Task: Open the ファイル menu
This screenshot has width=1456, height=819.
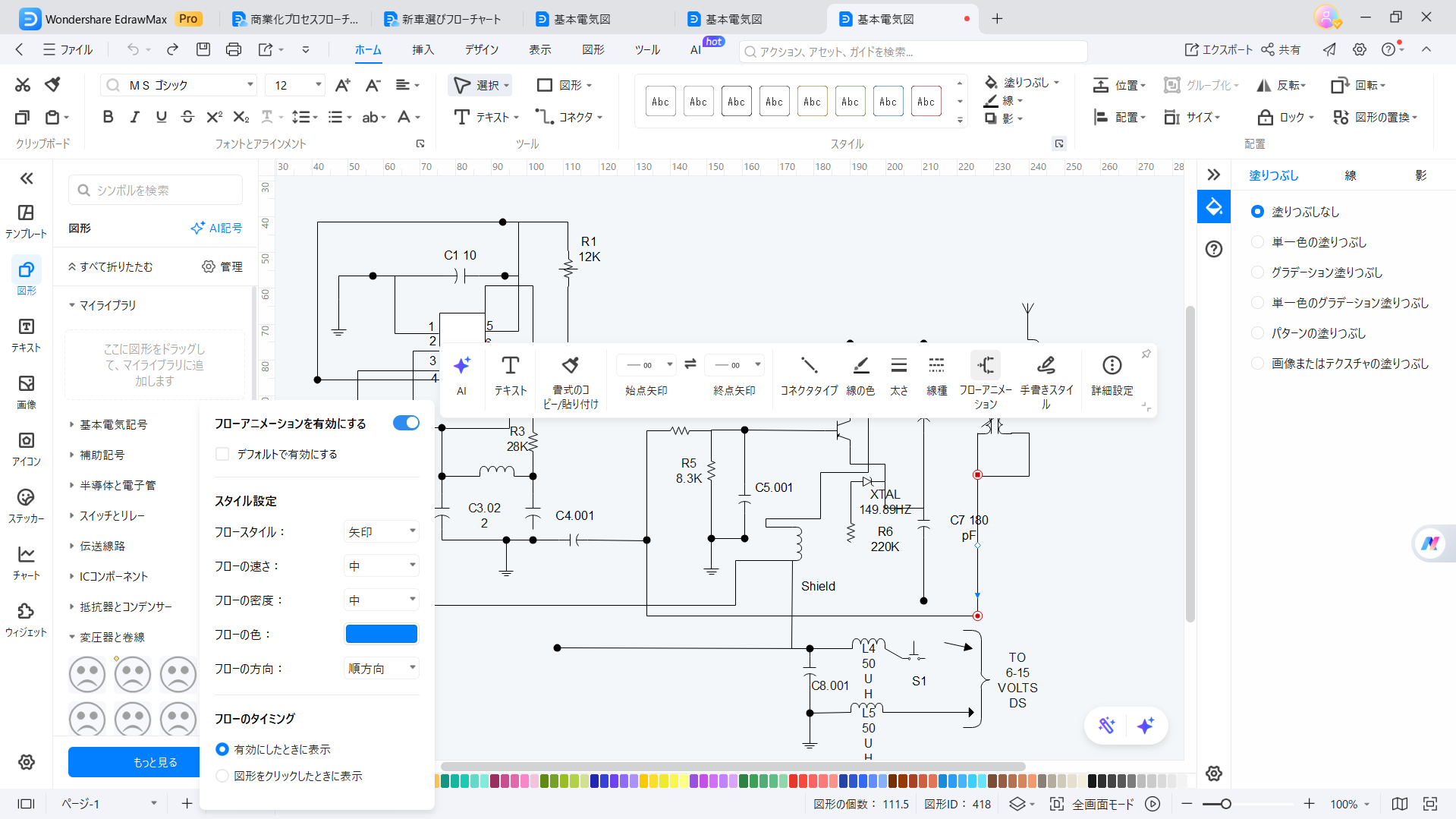Action: (75, 49)
